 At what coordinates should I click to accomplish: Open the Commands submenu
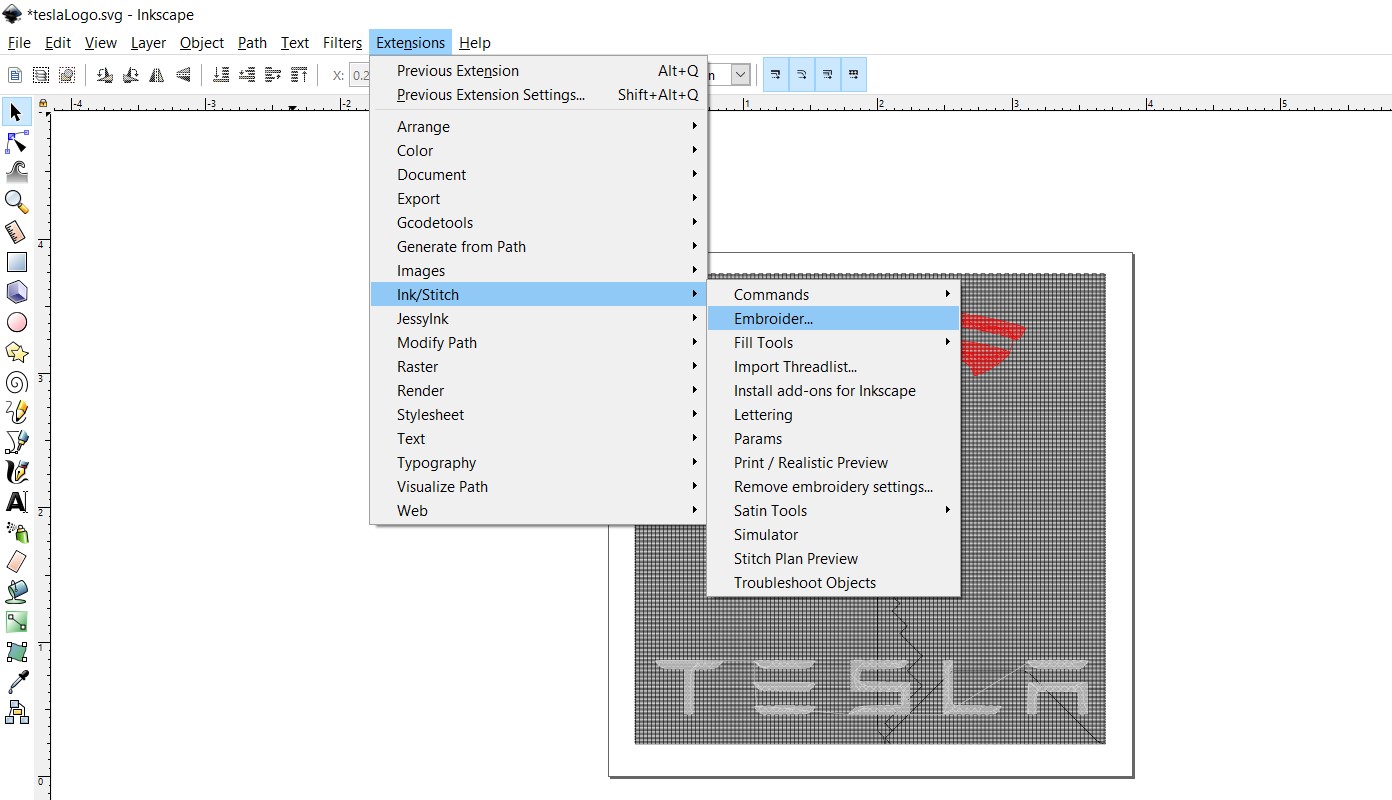coord(834,295)
